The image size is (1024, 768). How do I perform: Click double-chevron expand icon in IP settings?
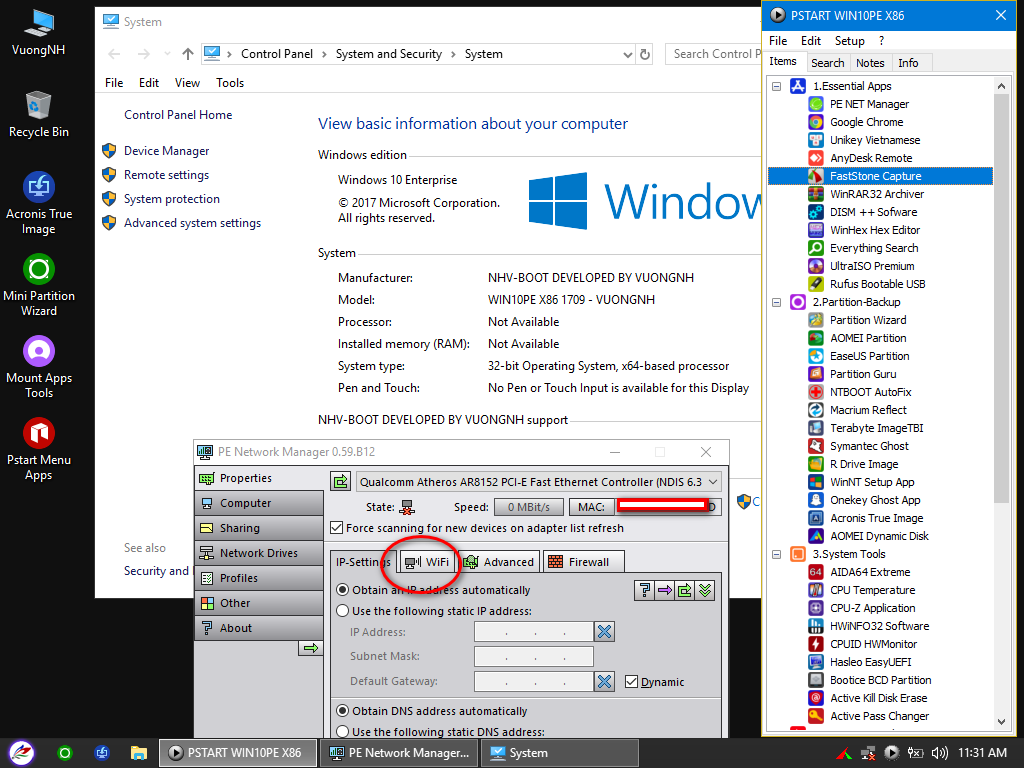(705, 590)
